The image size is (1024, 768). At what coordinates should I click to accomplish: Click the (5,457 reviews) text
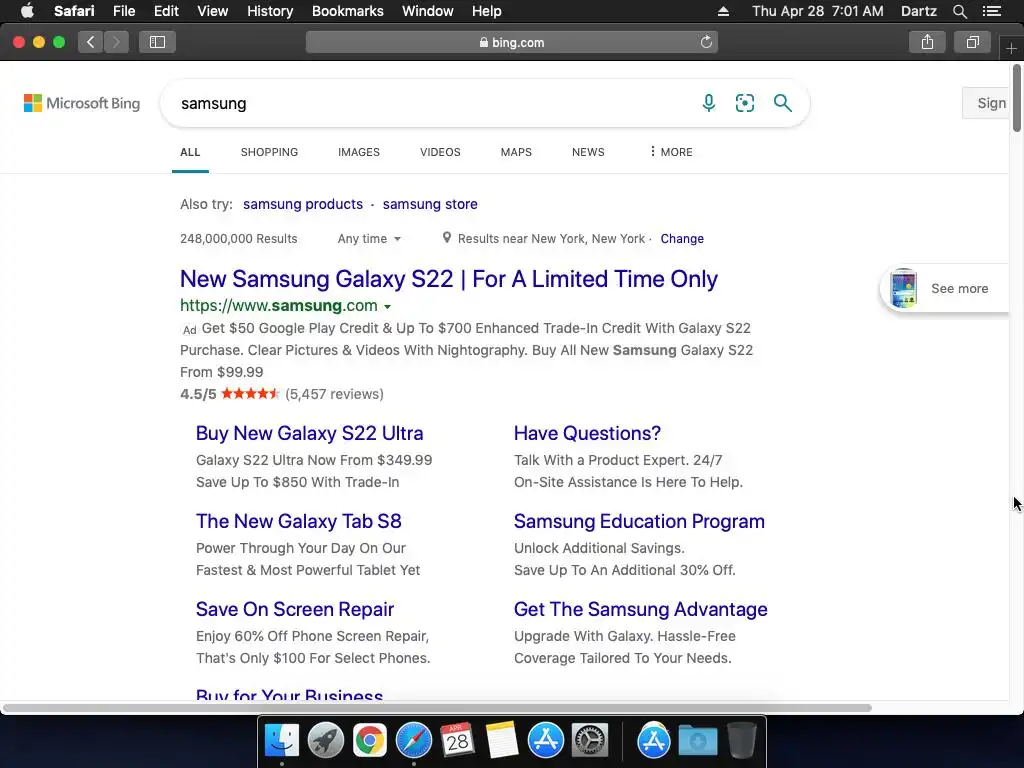coord(334,394)
